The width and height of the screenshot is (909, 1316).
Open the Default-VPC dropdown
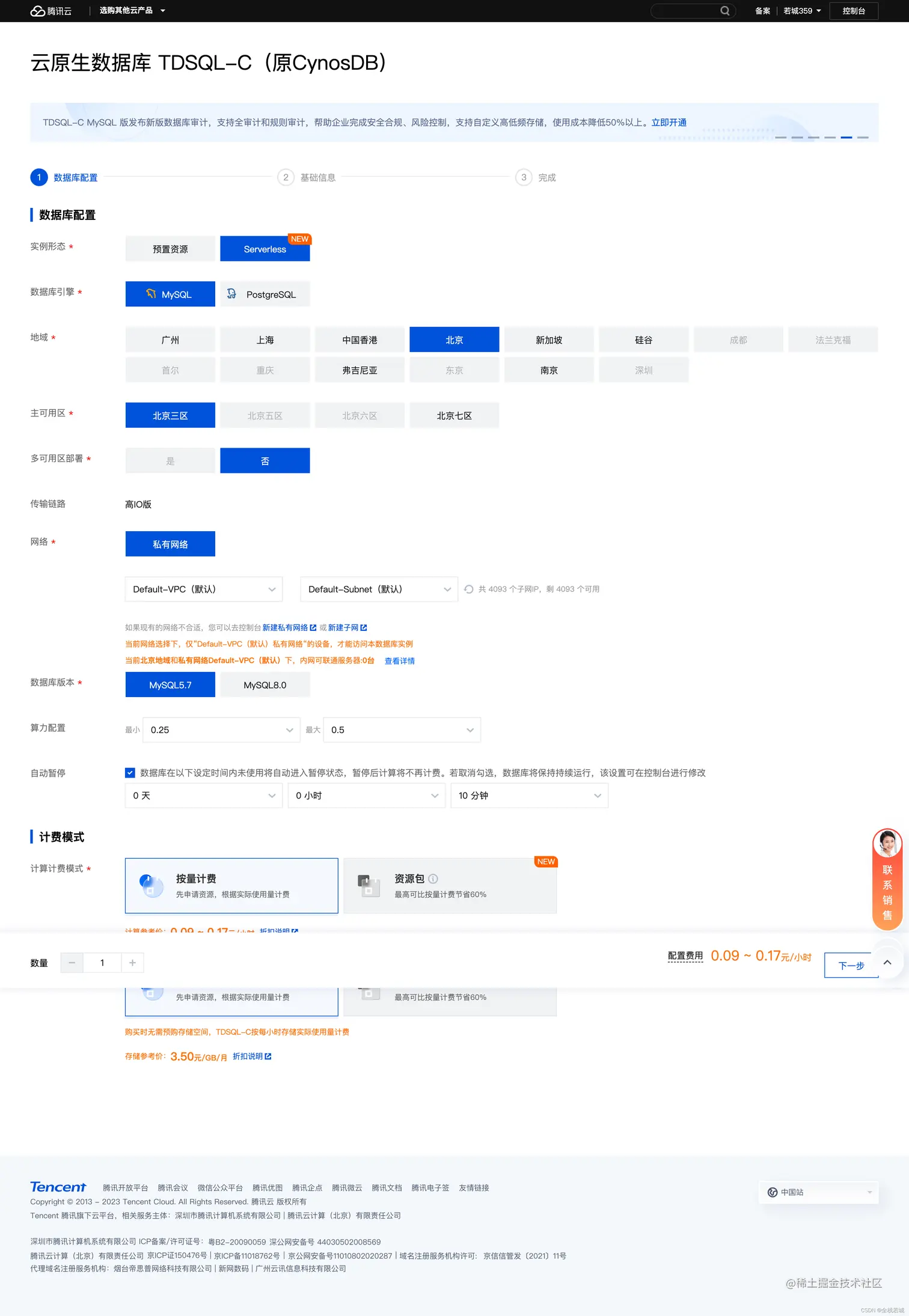(x=203, y=589)
